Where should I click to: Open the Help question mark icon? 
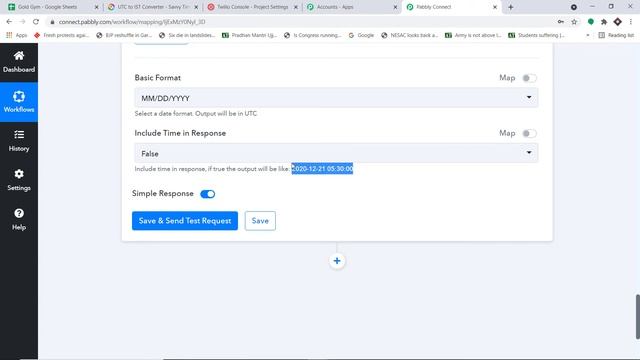19,213
